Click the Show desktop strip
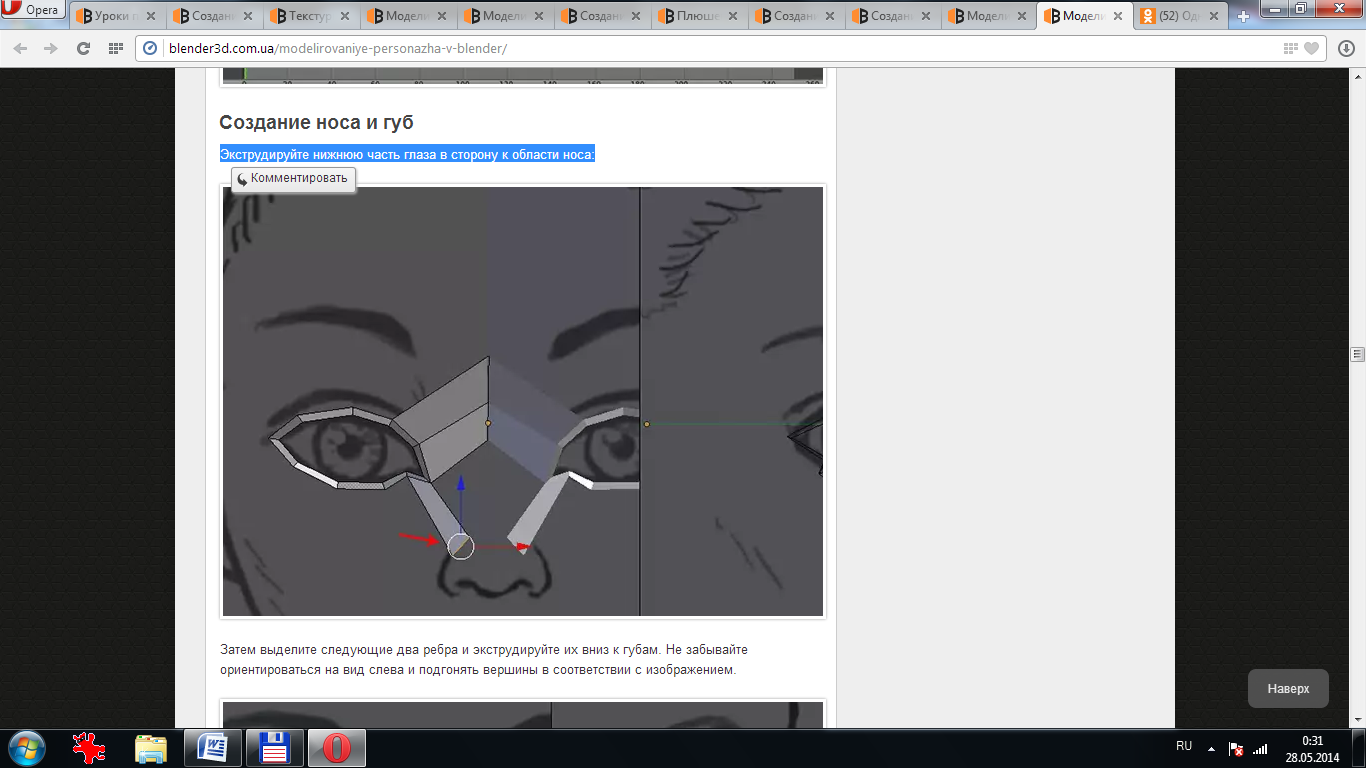Image resolution: width=1366 pixels, height=768 pixels. (1359, 748)
